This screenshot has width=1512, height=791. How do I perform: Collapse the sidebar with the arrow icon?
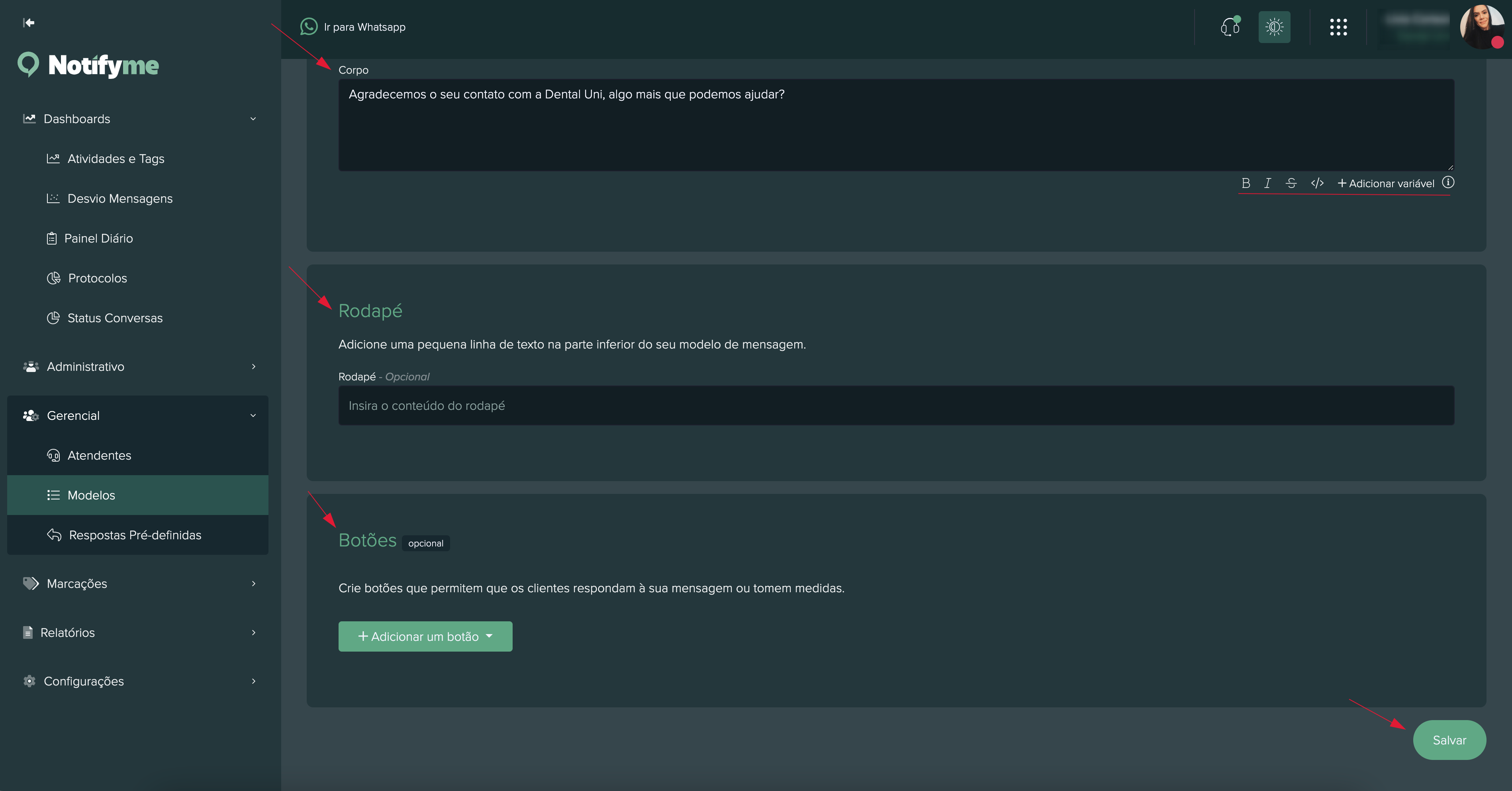point(29,23)
